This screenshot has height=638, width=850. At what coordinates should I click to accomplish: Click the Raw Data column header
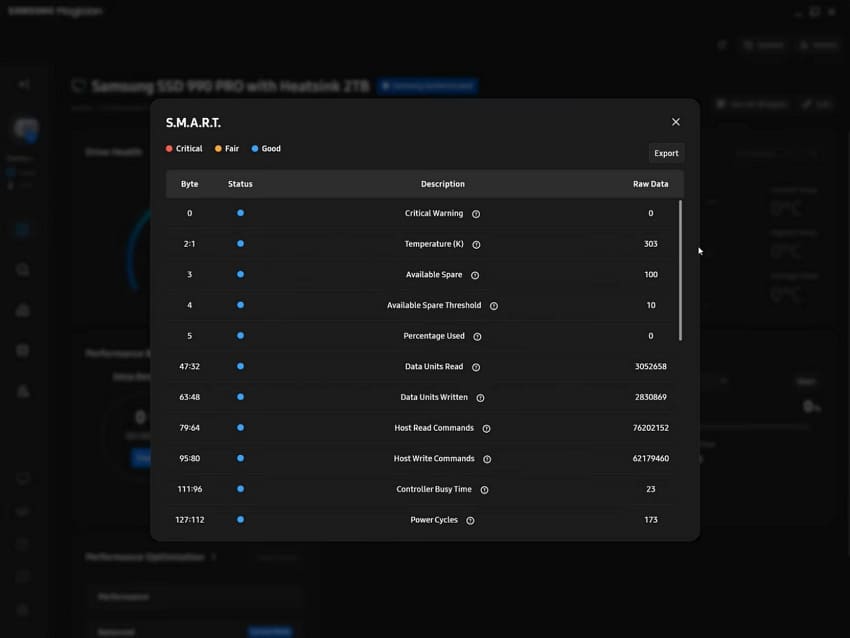[651, 184]
